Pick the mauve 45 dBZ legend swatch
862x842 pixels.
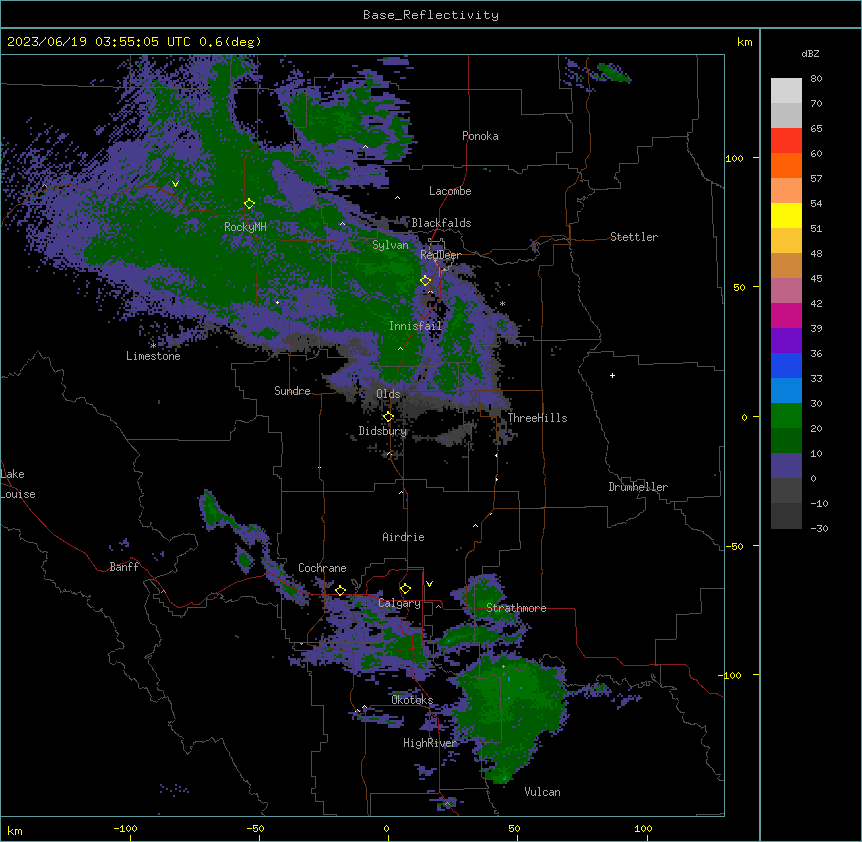[x=786, y=291]
